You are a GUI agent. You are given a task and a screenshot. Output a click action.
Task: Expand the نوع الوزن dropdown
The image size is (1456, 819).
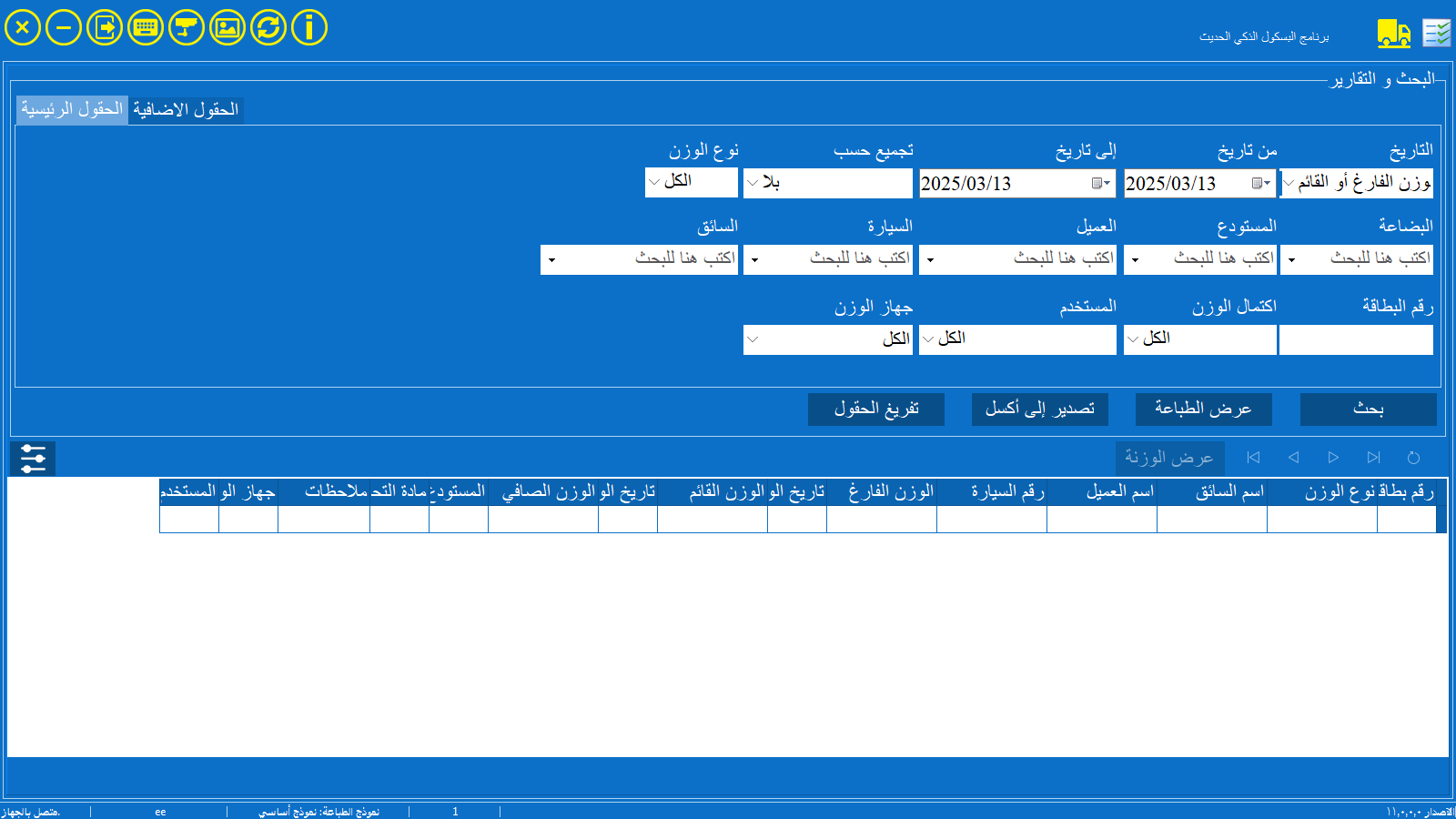click(654, 182)
